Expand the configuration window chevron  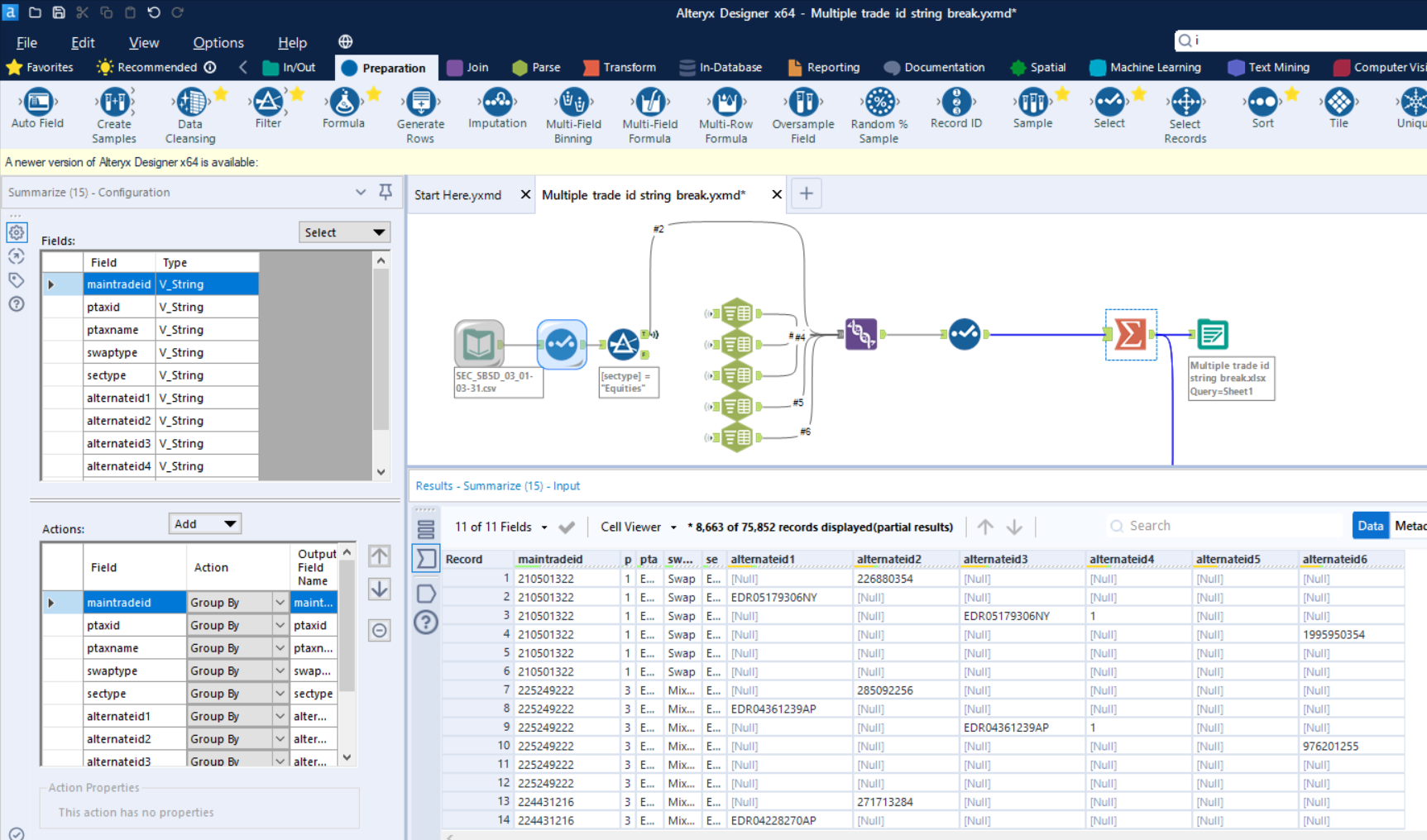(361, 192)
